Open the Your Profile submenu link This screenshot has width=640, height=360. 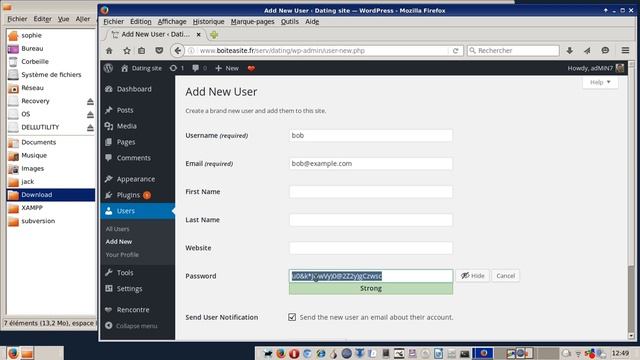(x=122, y=255)
